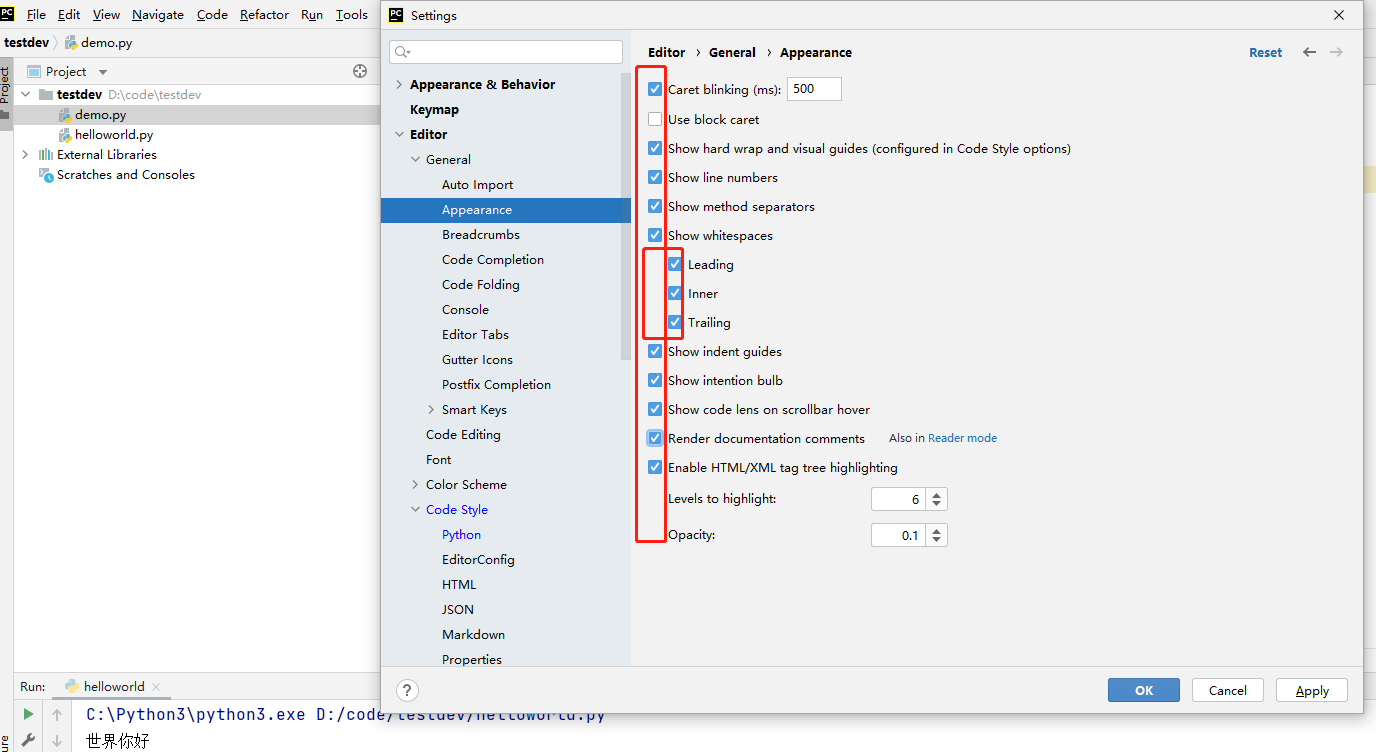The image size is (1376, 752).
Task: Toggle Show intention bulb checkbox
Action: point(655,380)
